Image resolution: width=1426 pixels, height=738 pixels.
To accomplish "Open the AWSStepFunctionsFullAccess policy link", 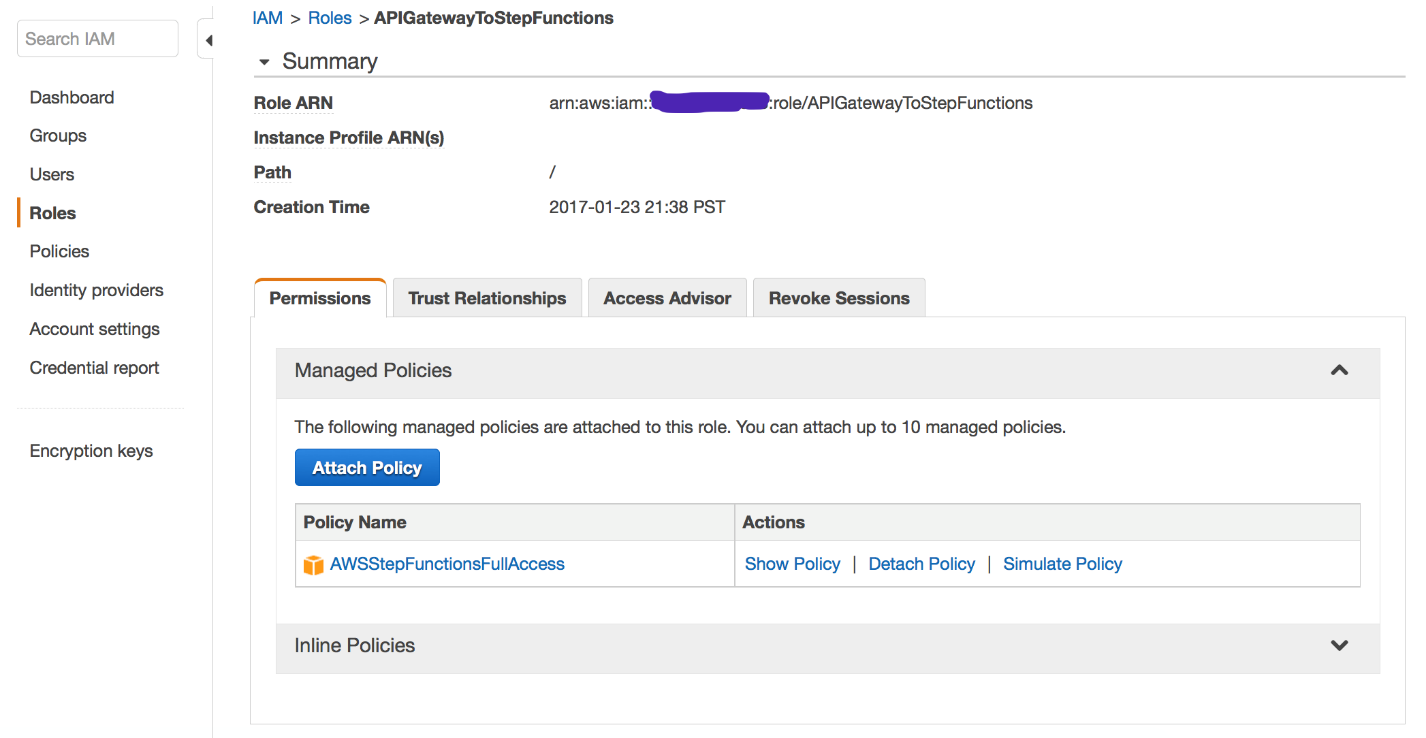I will pos(447,564).
